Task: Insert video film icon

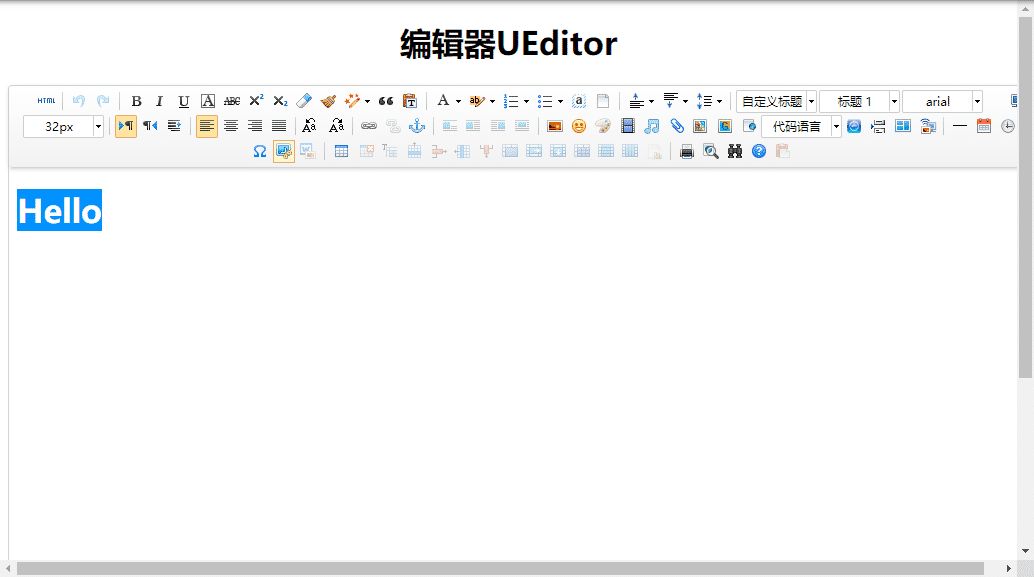Action: [x=628, y=126]
